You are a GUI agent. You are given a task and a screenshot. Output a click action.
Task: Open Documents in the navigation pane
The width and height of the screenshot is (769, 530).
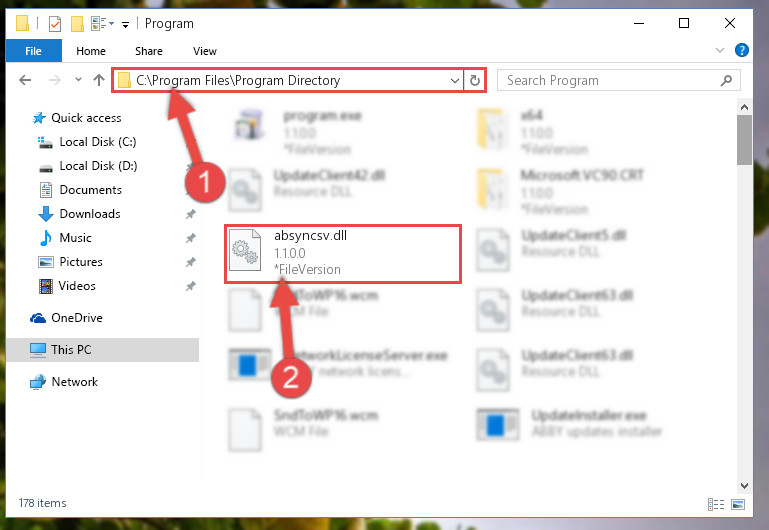point(90,190)
